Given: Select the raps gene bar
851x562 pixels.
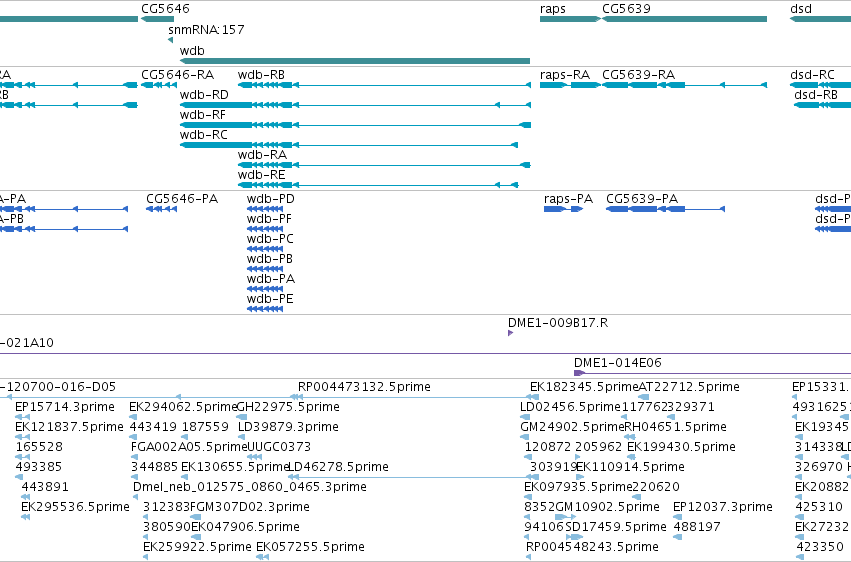Looking at the screenshot, I should (x=570, y=19).
